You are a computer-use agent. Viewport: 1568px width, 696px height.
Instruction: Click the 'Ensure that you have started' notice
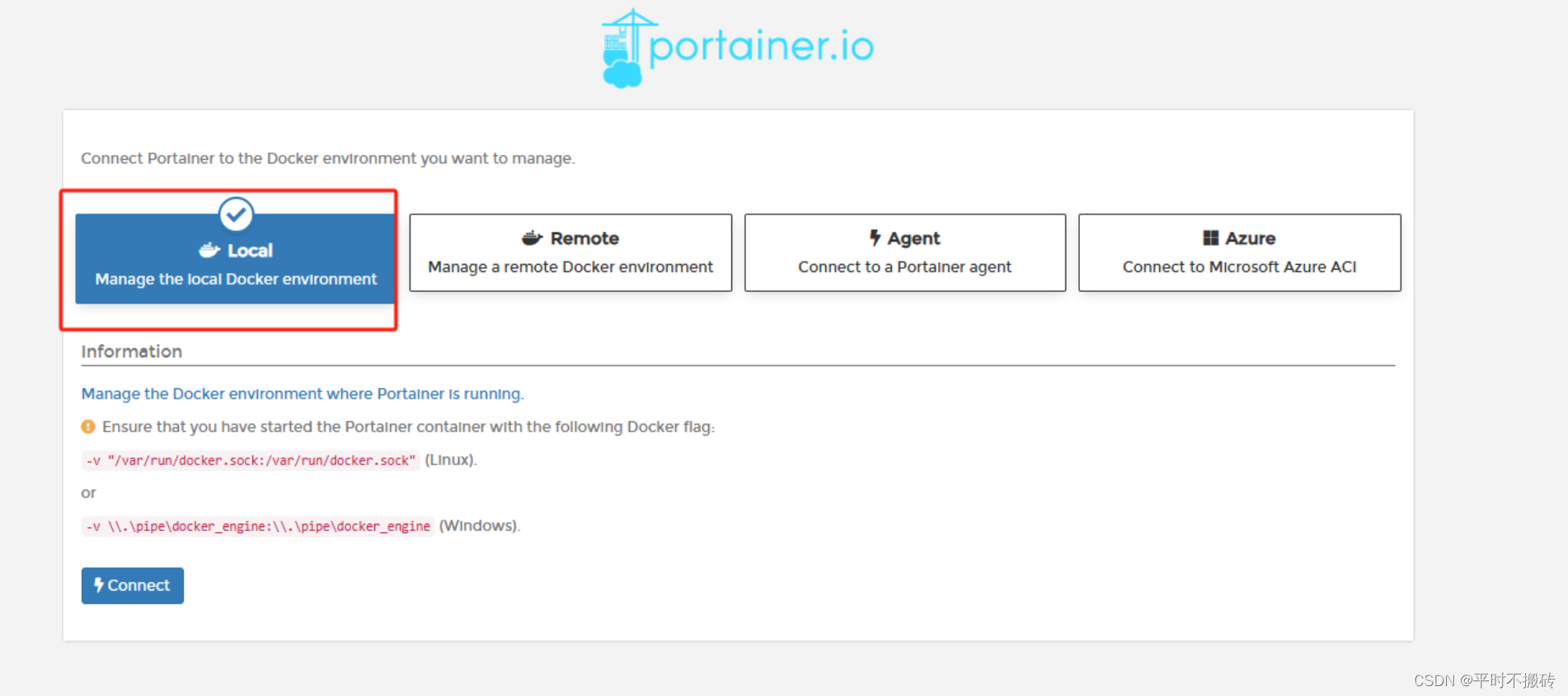coord(408,427)
